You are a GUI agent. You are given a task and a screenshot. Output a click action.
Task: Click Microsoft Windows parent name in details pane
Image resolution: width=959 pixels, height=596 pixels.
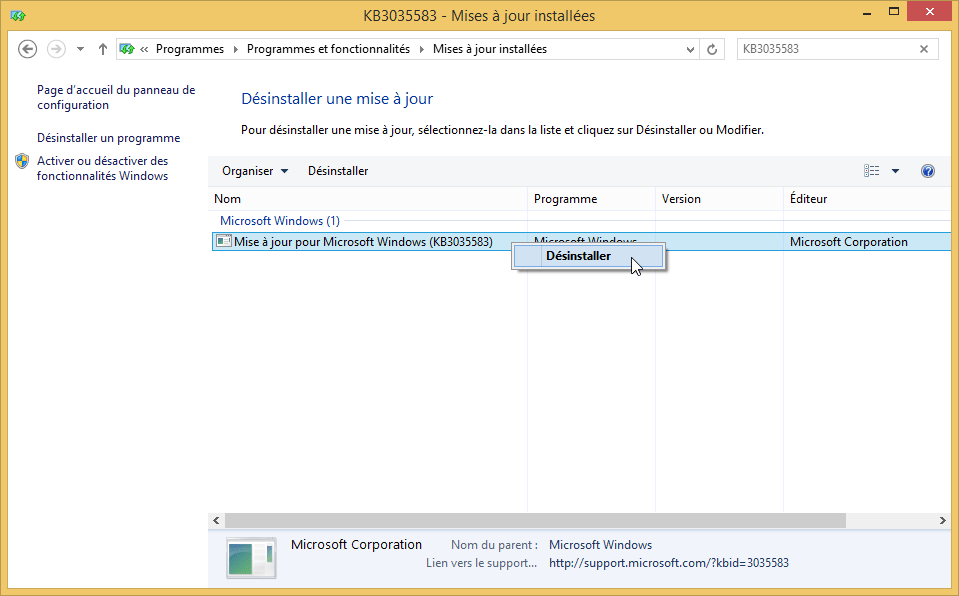(601, 545)
